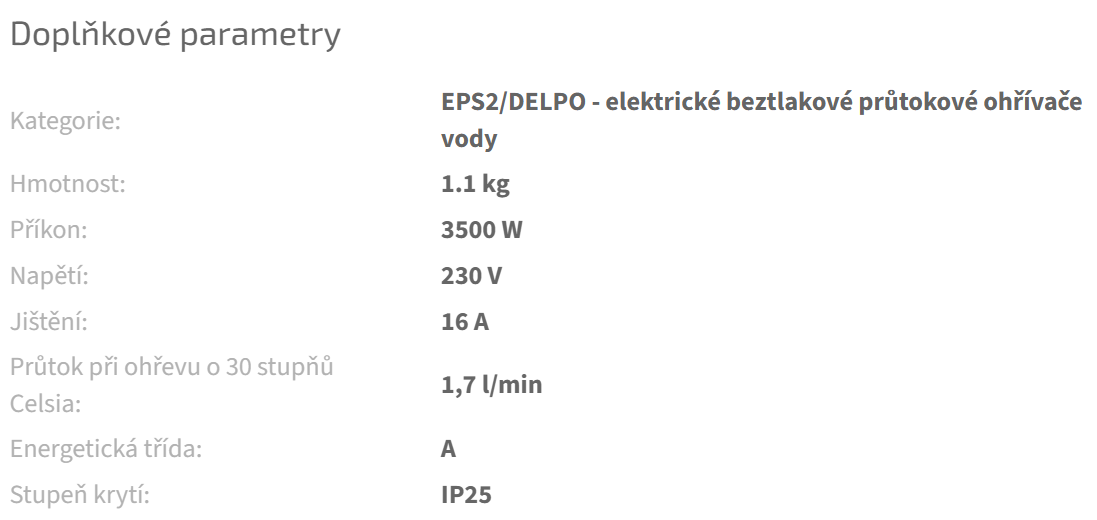This screenshot has width=1097, height=520.
Task: Select the '230 V' voltage value
Action: [471, 275]
